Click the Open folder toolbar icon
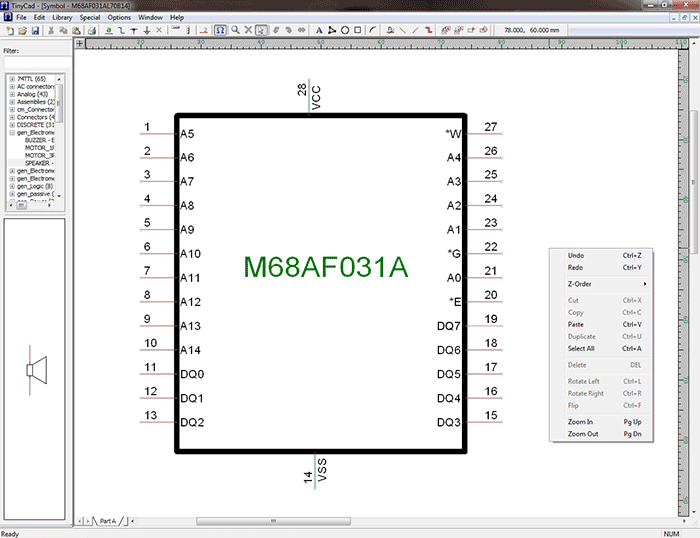 pos(22,31)
